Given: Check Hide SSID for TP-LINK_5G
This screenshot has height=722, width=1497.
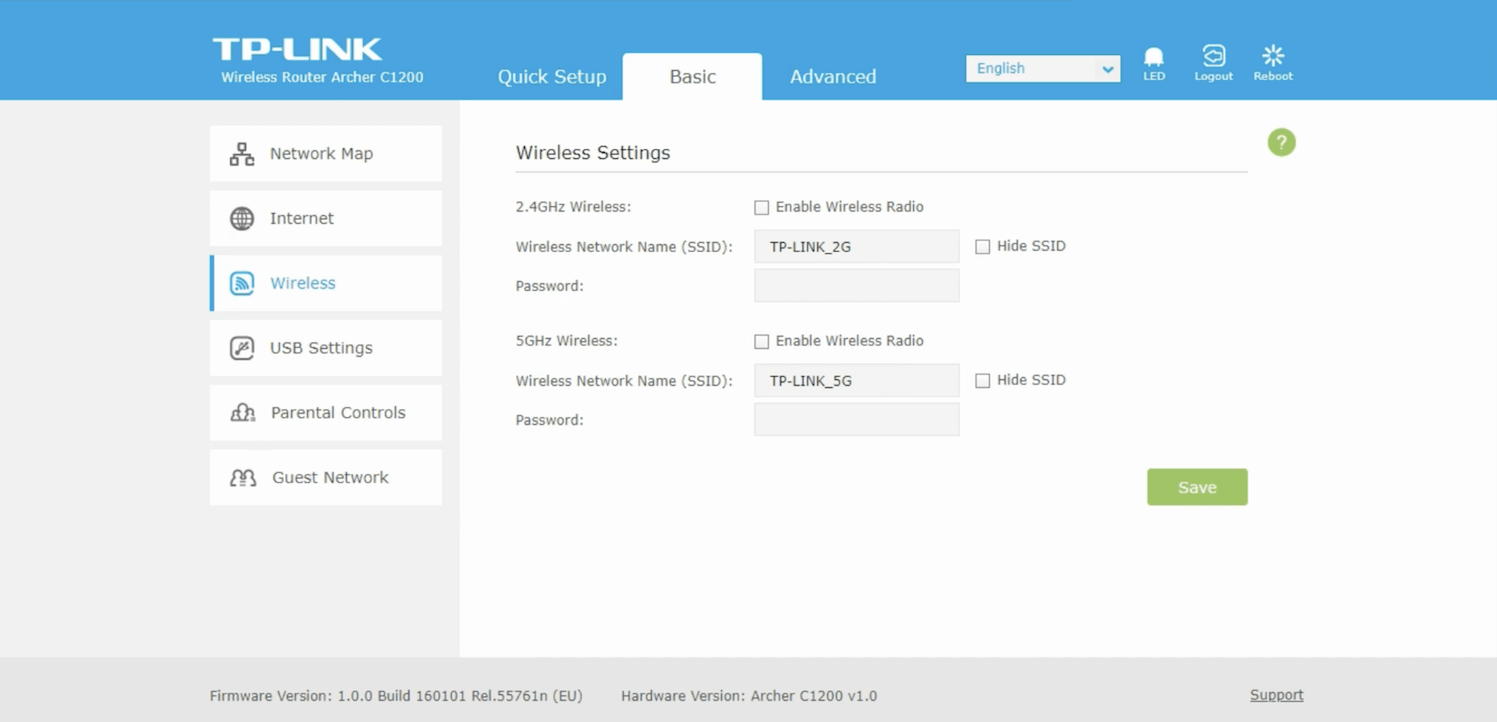Looking at the screenshot, I should tap(983, 381).
